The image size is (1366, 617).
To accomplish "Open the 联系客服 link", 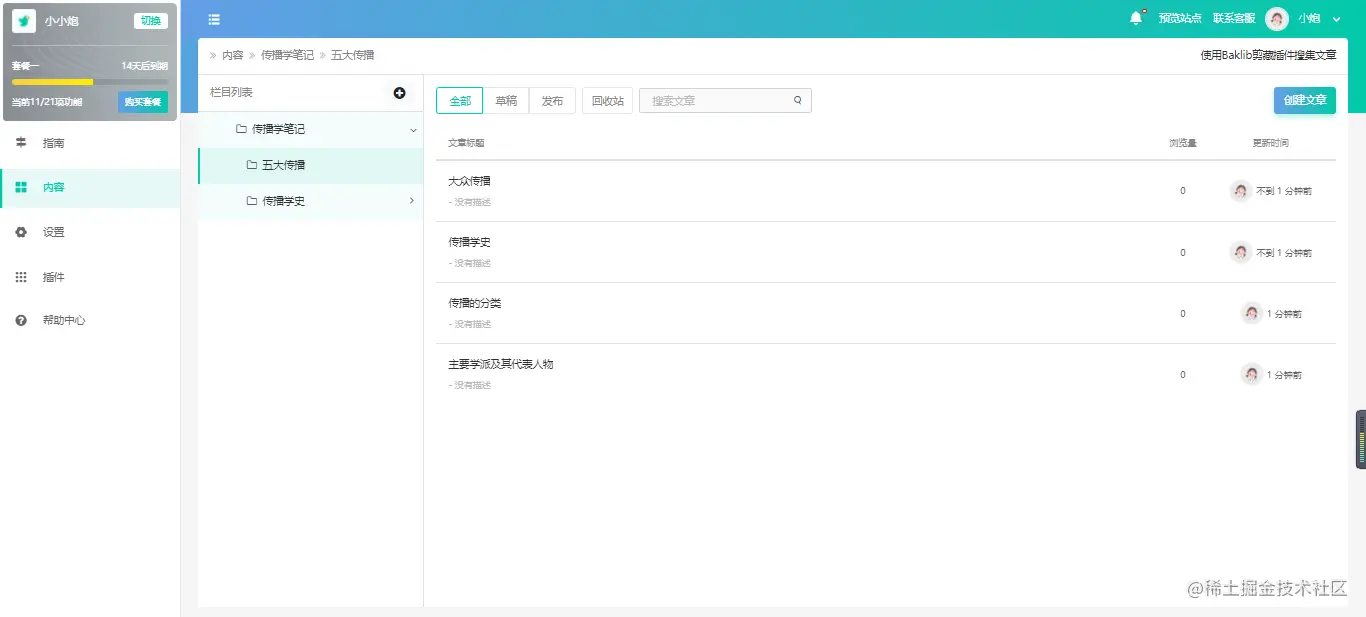I will [x=1234, y=19].
